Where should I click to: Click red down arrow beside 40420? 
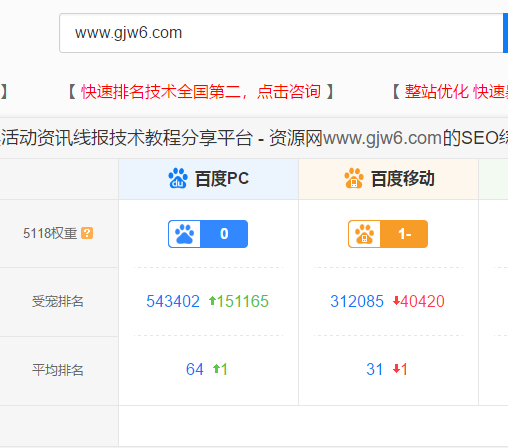click(396, 301)
